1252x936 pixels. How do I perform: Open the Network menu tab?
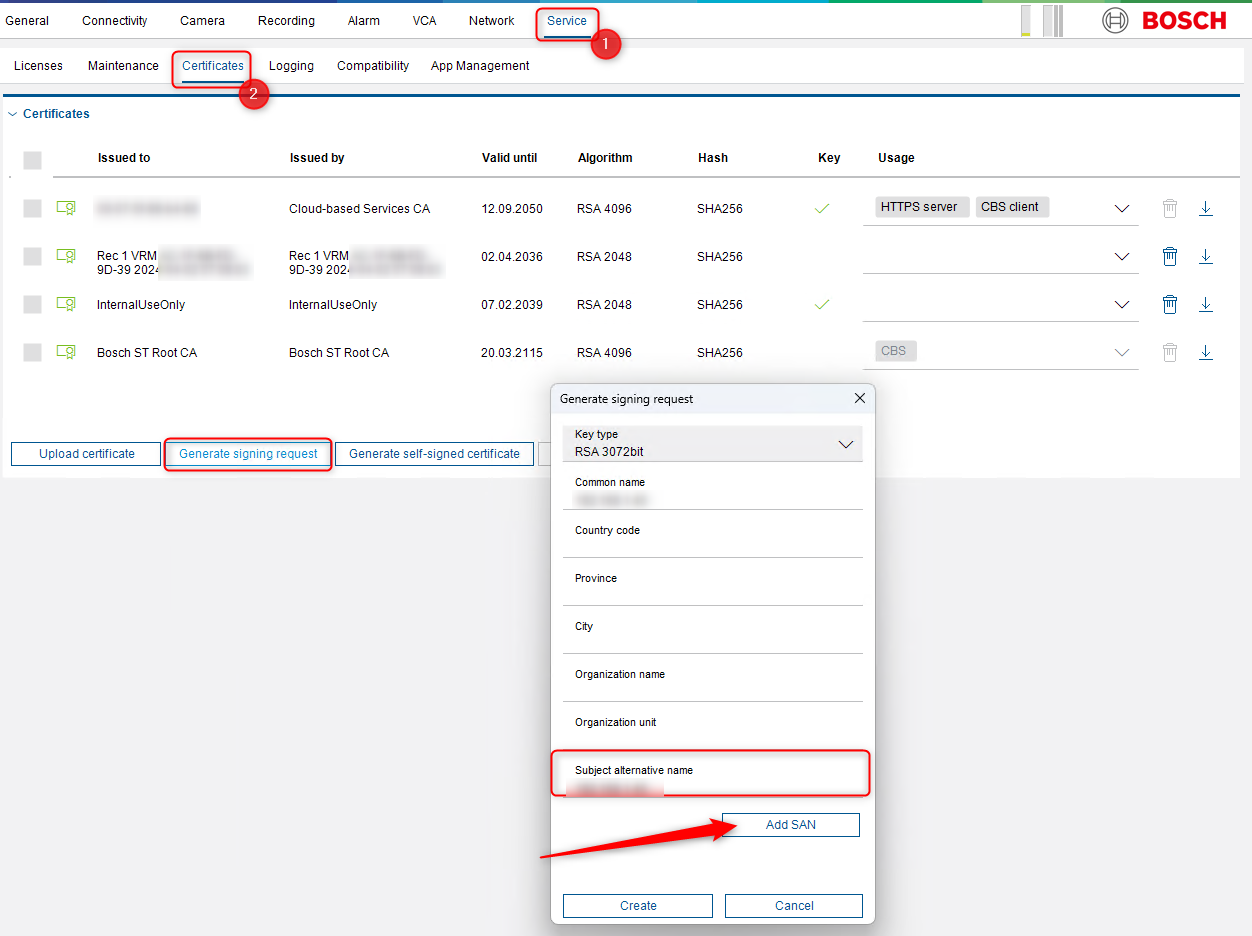(491, 21)
